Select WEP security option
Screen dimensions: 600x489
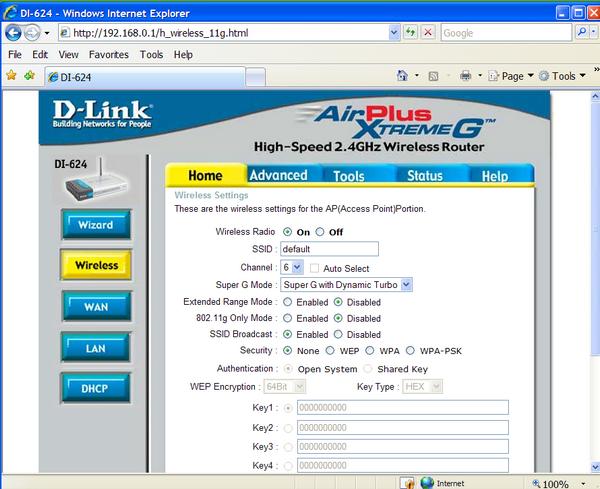click(x=330, y=350)
